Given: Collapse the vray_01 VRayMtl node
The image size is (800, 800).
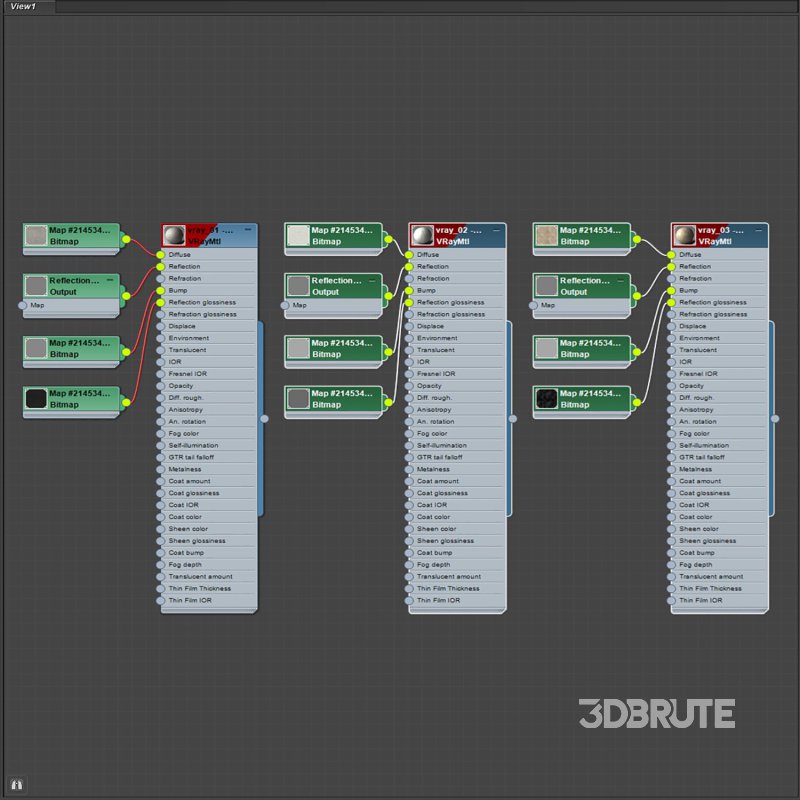Looking at the screenshot, I should click(x=248, y=230).
